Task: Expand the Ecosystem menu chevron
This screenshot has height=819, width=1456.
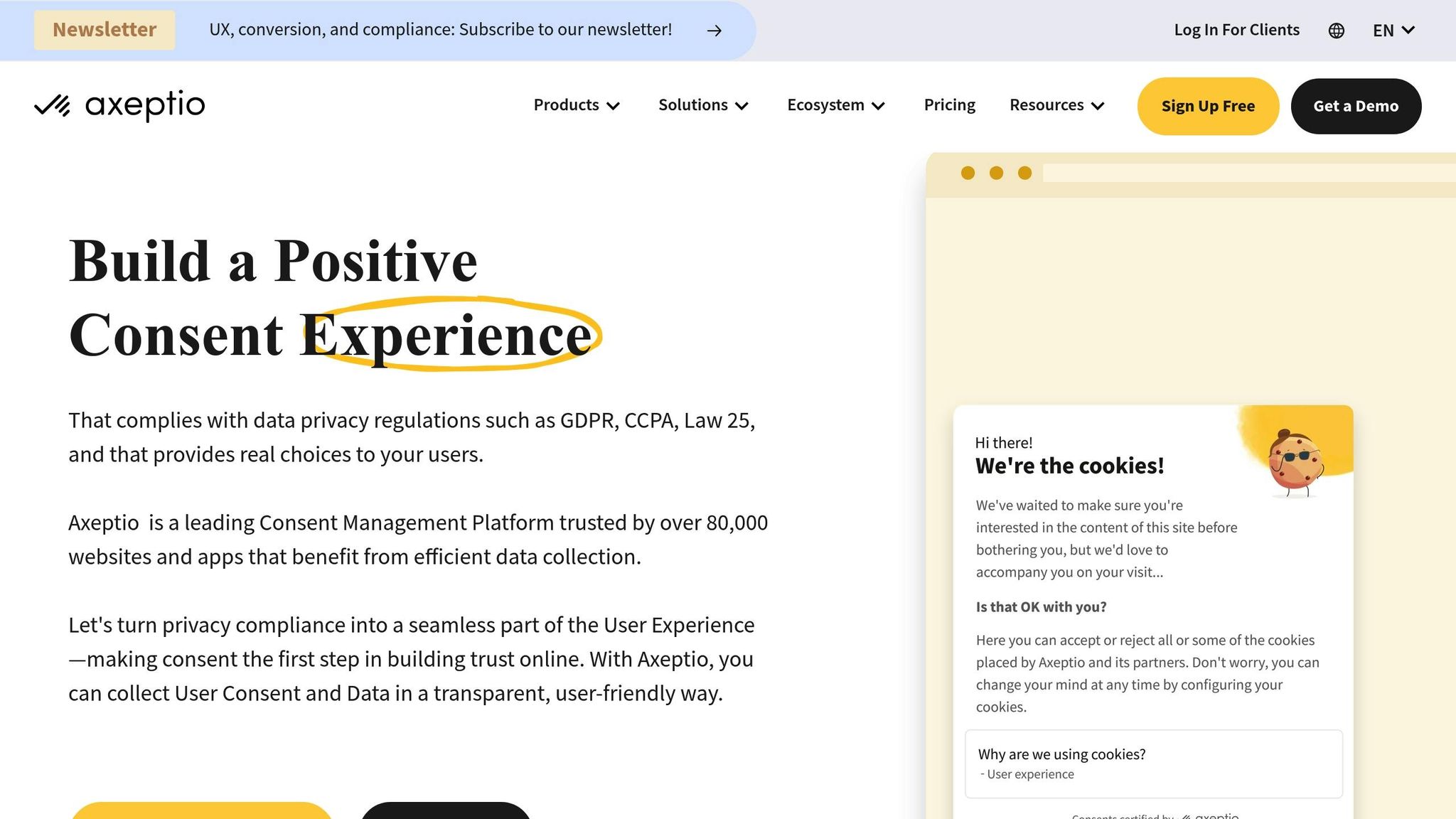Action: tap(879, 106)
